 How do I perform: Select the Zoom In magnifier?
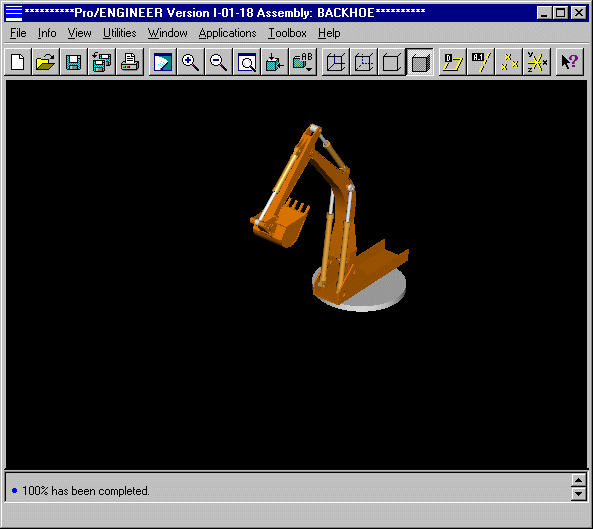click(191, 62)
